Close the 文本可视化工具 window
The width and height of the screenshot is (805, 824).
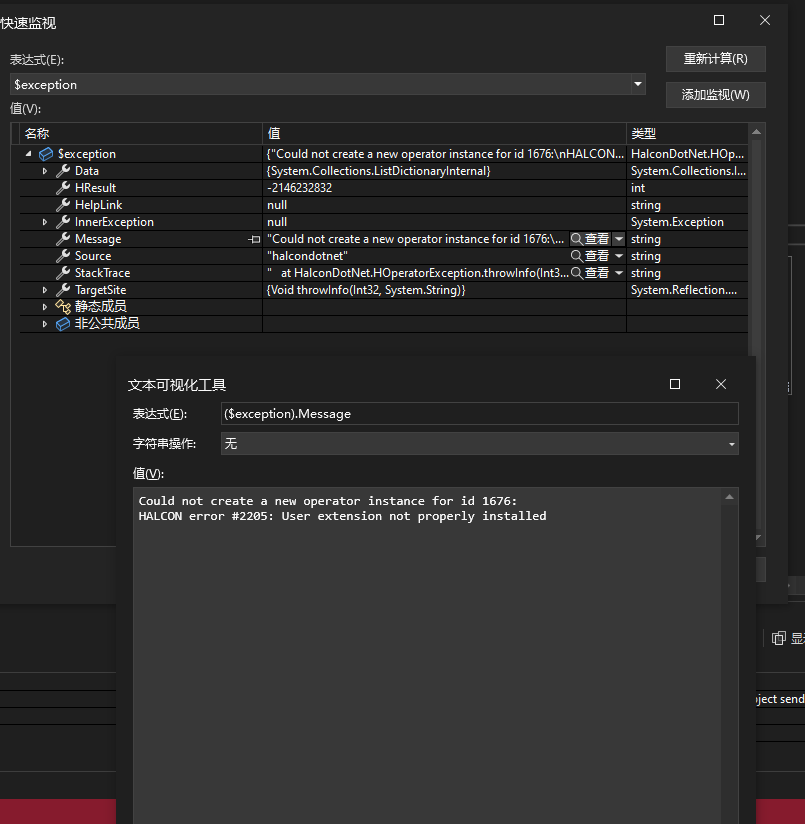(721, 384)
